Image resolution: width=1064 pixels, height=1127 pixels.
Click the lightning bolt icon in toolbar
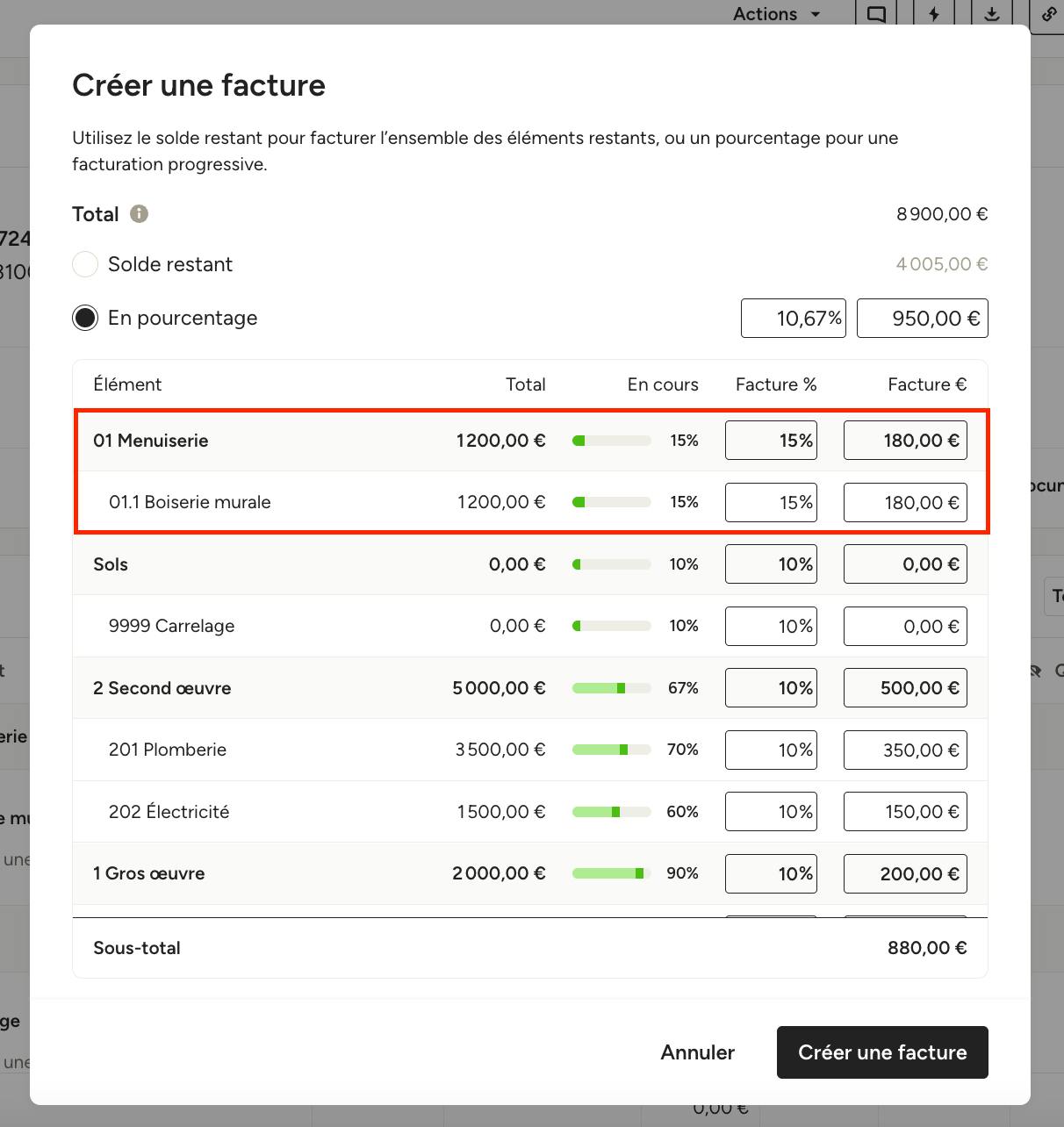tap(934, 14)
